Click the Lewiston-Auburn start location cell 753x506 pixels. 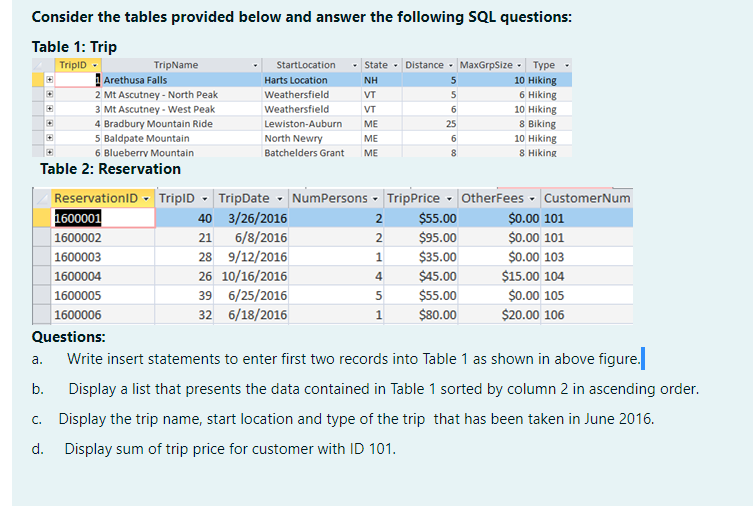tap(311, 123)
